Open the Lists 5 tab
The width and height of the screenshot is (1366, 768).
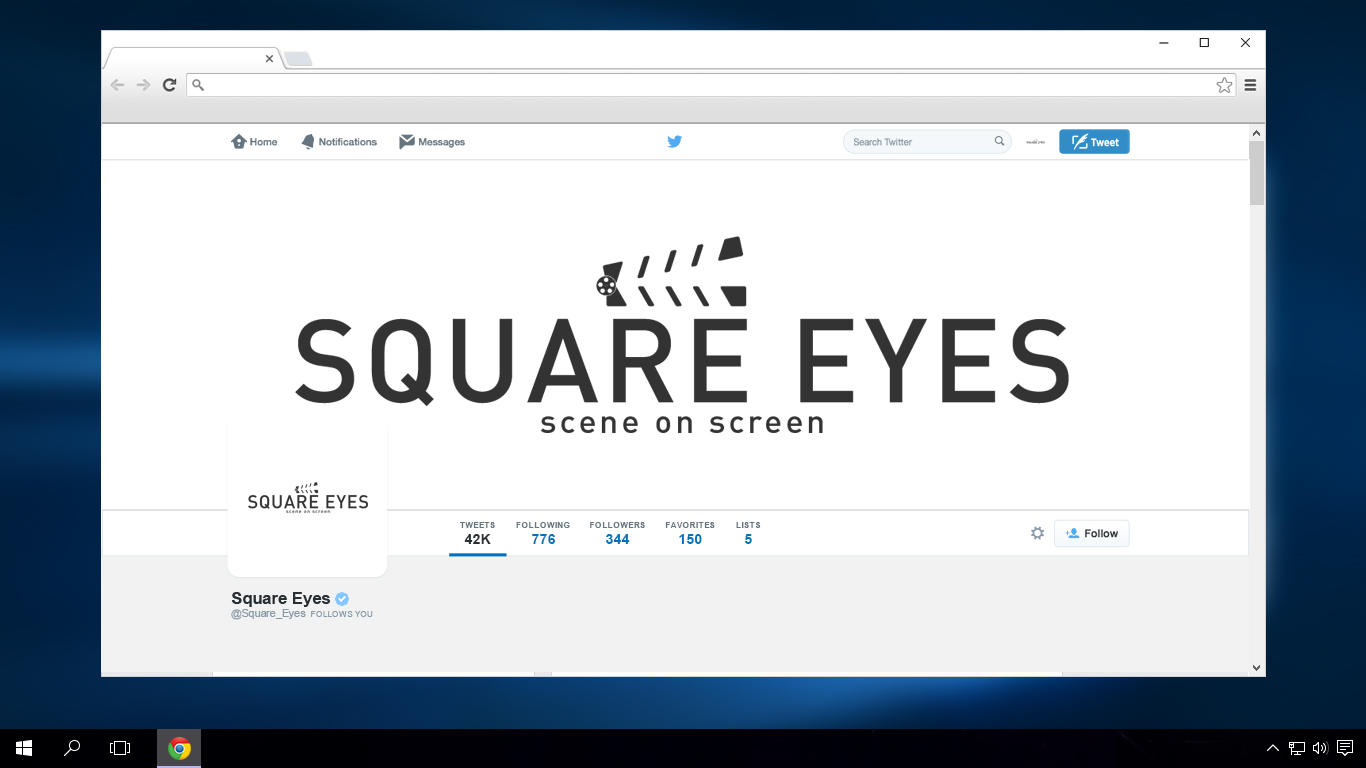[748, 533]
